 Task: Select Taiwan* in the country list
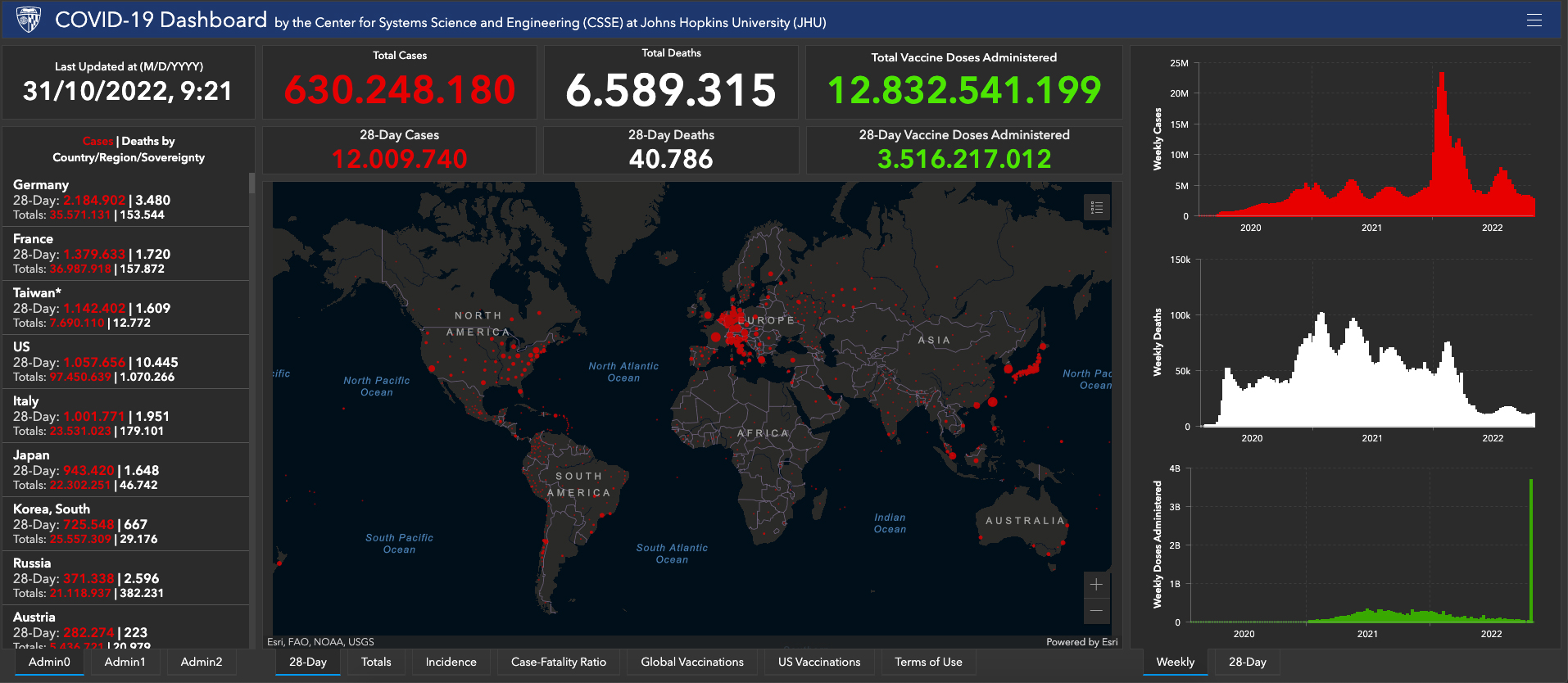point(126,307)
